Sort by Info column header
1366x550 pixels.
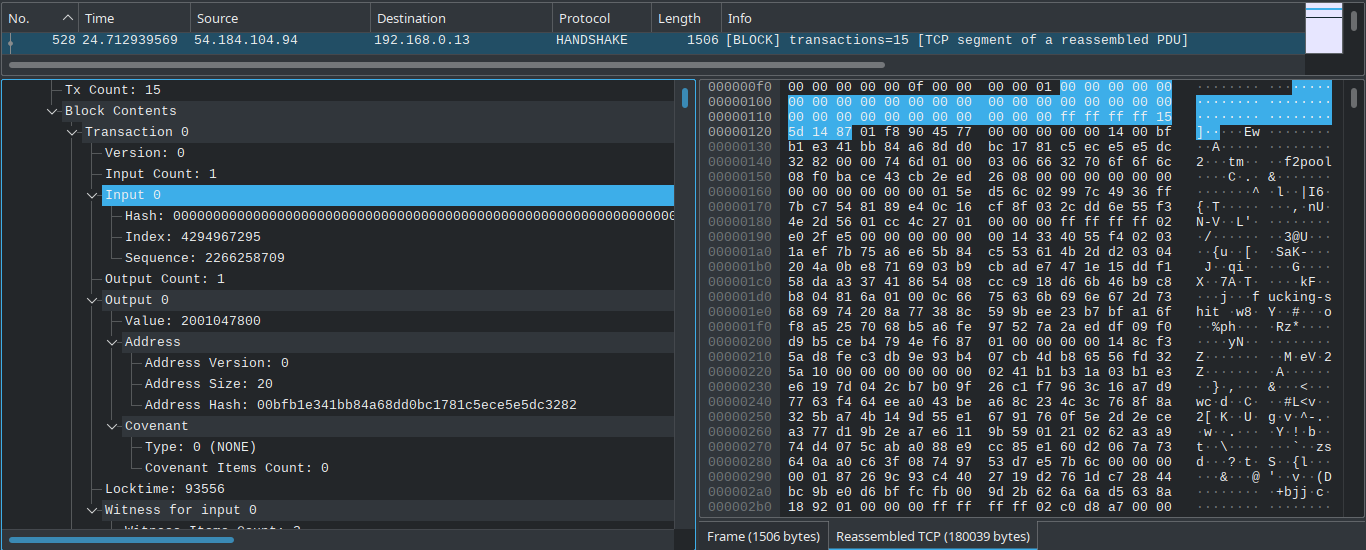coord(1012,18)
